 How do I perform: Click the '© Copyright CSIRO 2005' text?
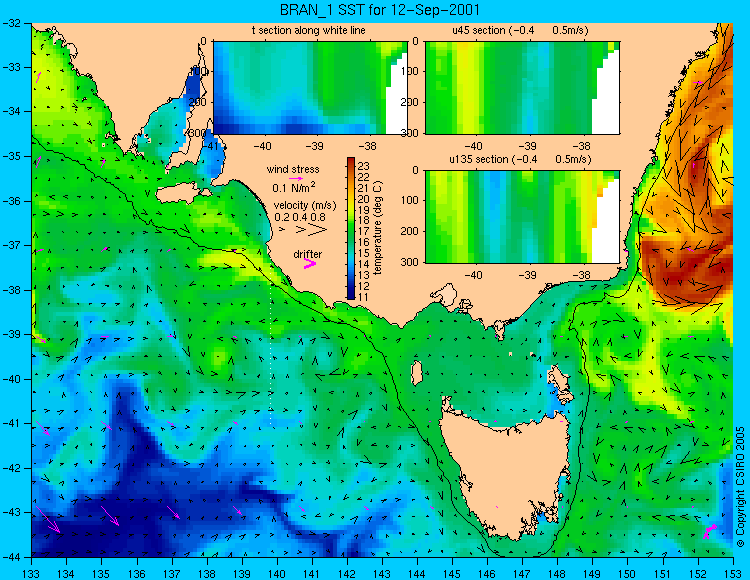[x=740, y=487]
